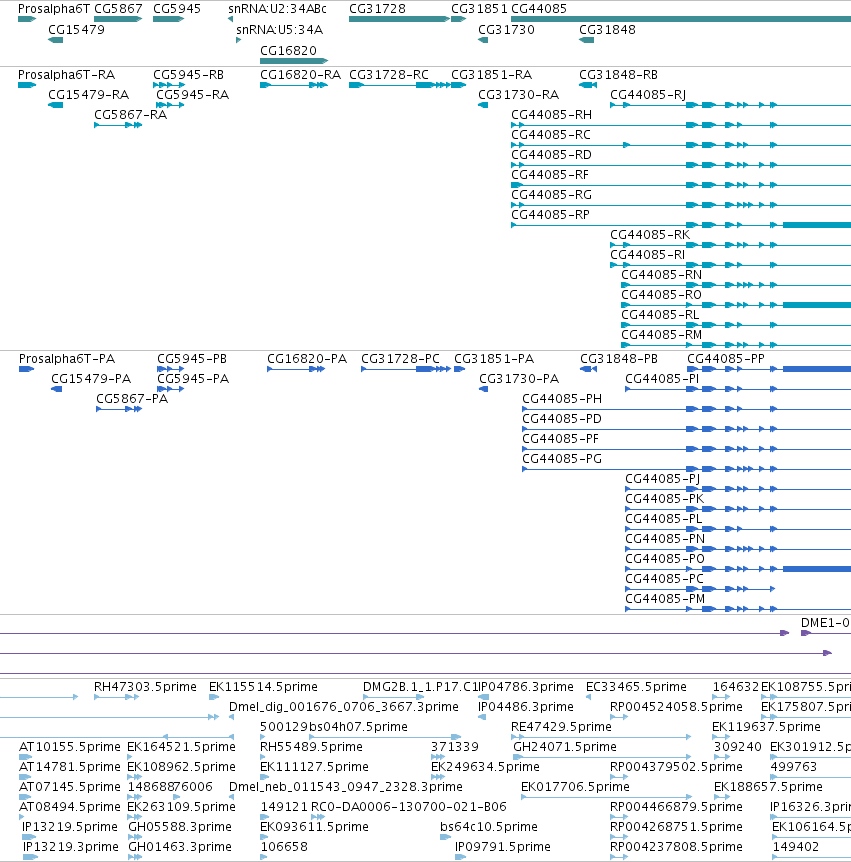Click the teal gene bar below CG31728
851x862 pixels.
(400, 19)
